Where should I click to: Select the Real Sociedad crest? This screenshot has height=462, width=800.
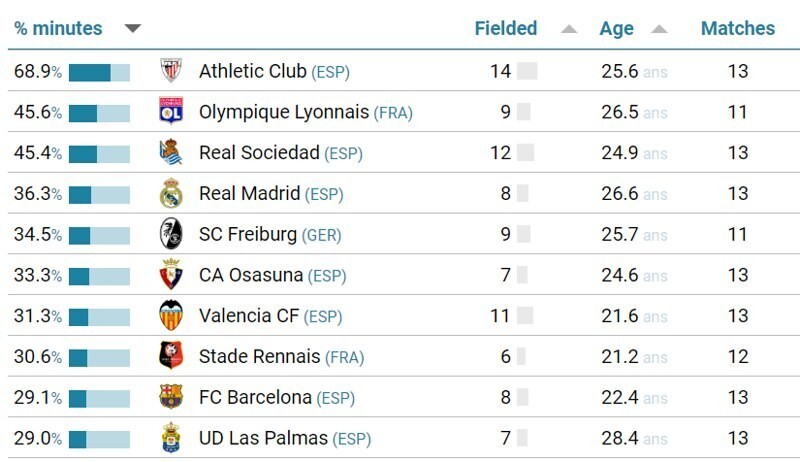(x=171, y=152)
